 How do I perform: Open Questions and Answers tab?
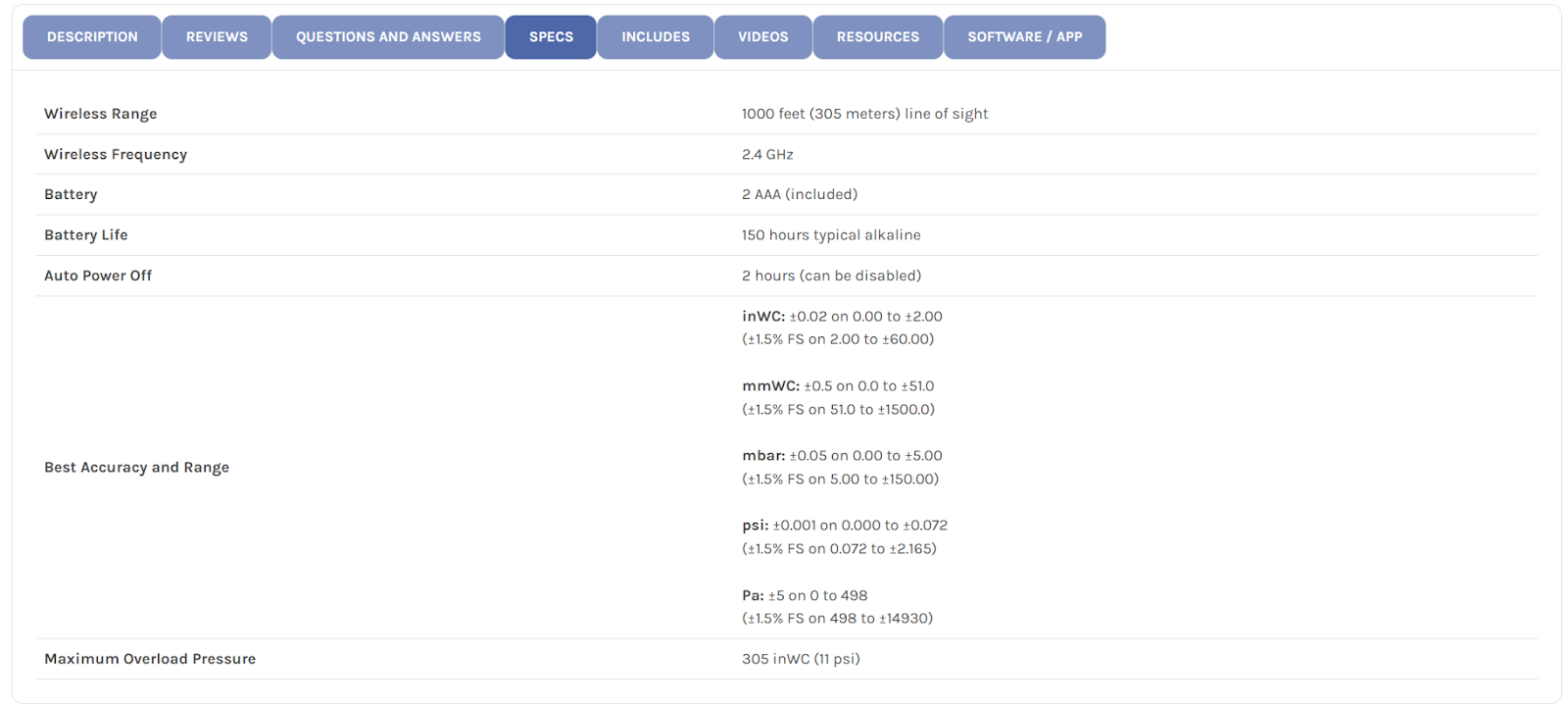click(388, 37)
